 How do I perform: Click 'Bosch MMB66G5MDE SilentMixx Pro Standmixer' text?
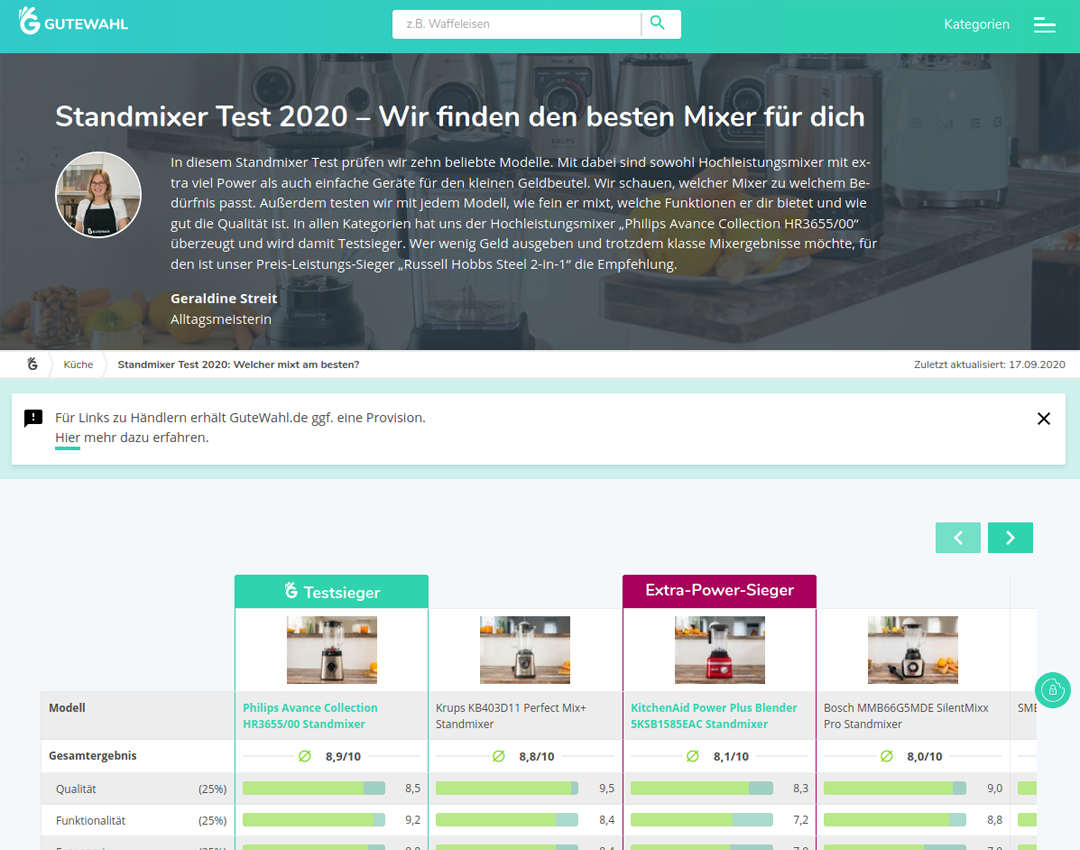(x=906, y=716)
